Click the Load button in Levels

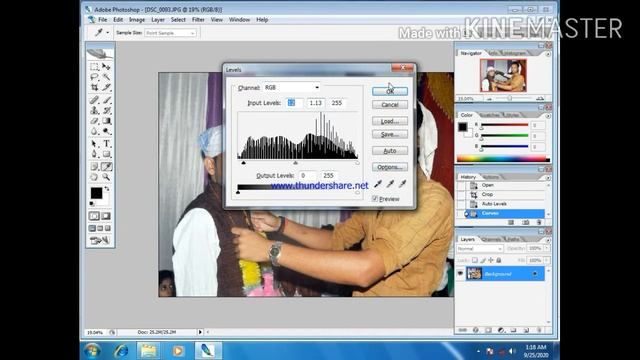(x=390, y=121)
